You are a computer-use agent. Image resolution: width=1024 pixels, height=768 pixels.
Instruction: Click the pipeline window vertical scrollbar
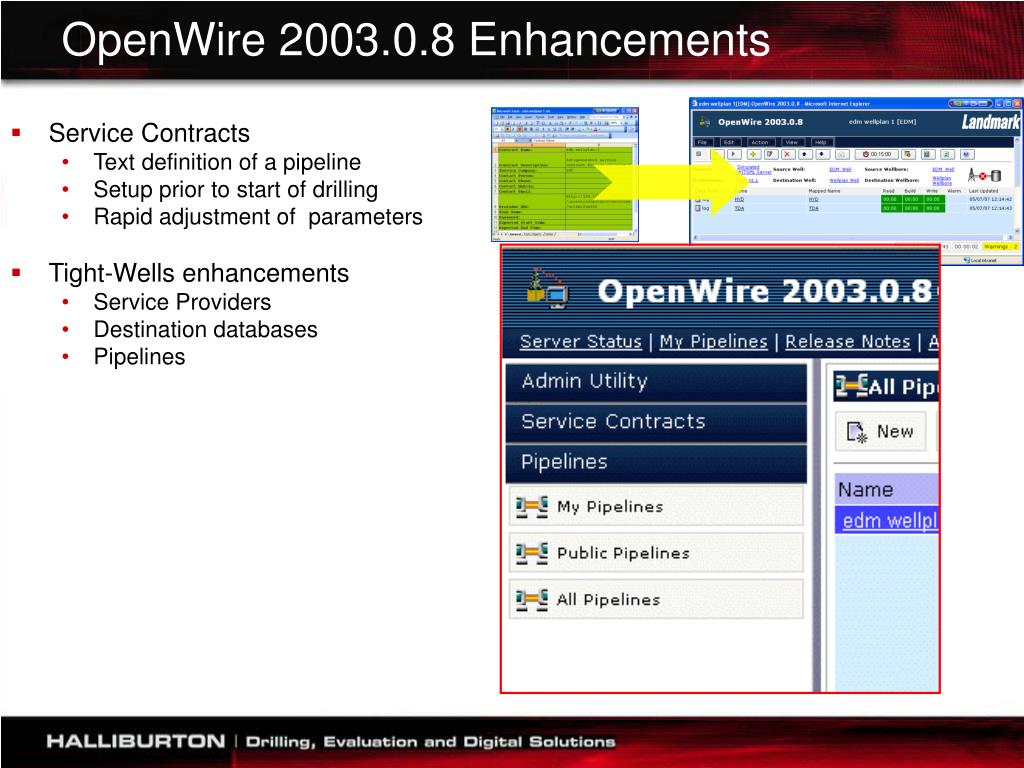click(x=1018, y=185)
